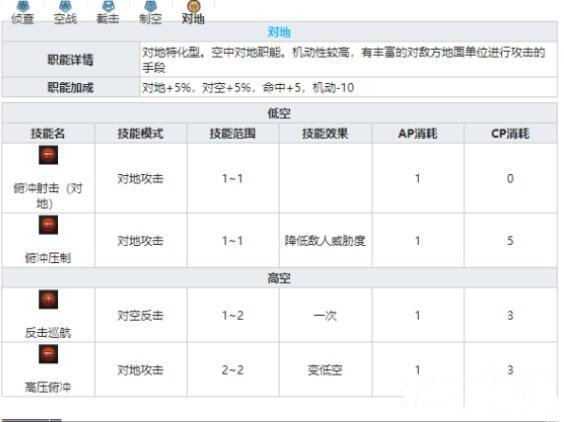Click the 技能范围 column header

pyautogui.click(x=233, y=133)
